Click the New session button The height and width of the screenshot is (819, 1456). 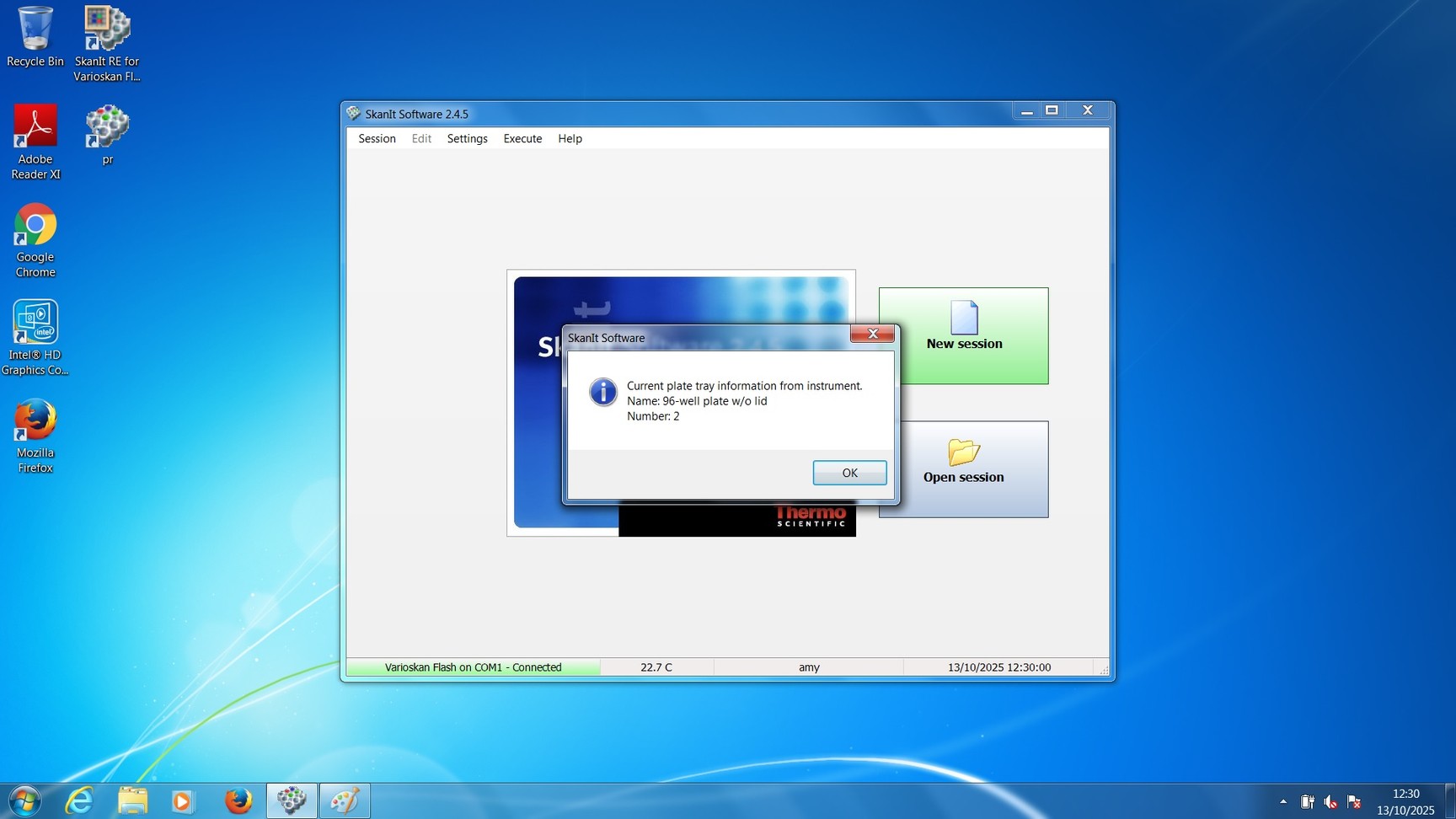(x=963, y=335)
